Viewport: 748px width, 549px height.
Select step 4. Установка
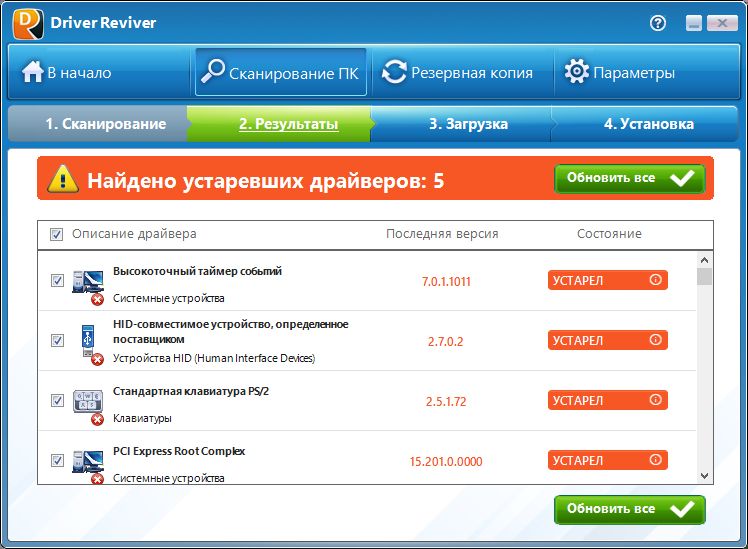pyautogui.click(x=645, y=124)
